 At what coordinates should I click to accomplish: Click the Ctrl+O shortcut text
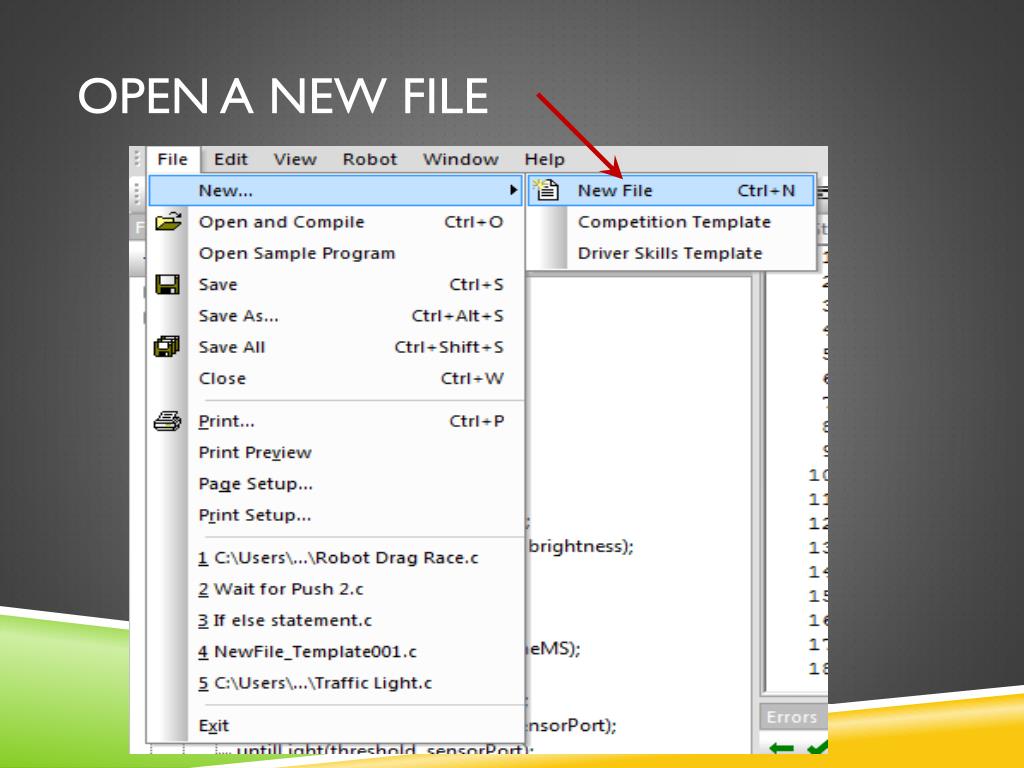point(473,222)
